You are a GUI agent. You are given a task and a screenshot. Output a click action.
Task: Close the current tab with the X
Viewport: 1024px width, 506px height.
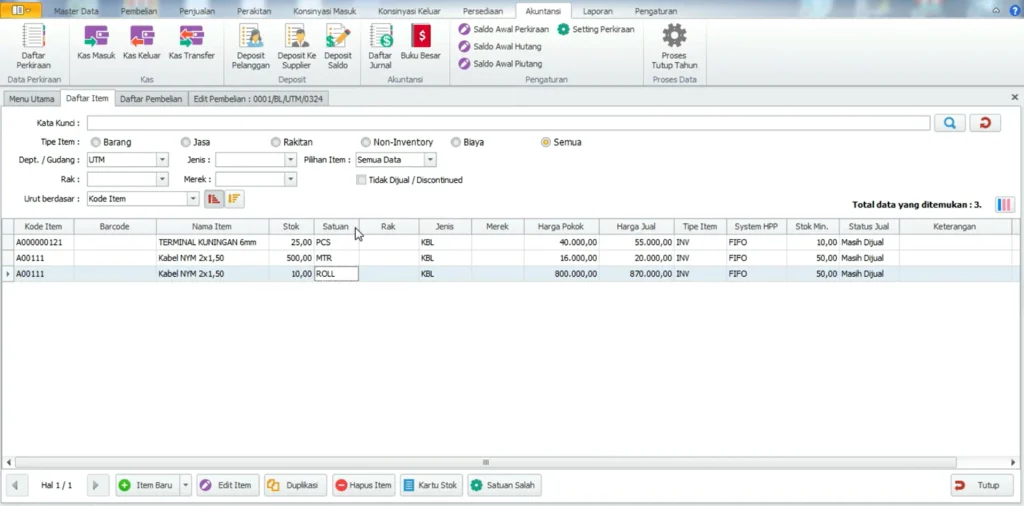pos(1015,97)
